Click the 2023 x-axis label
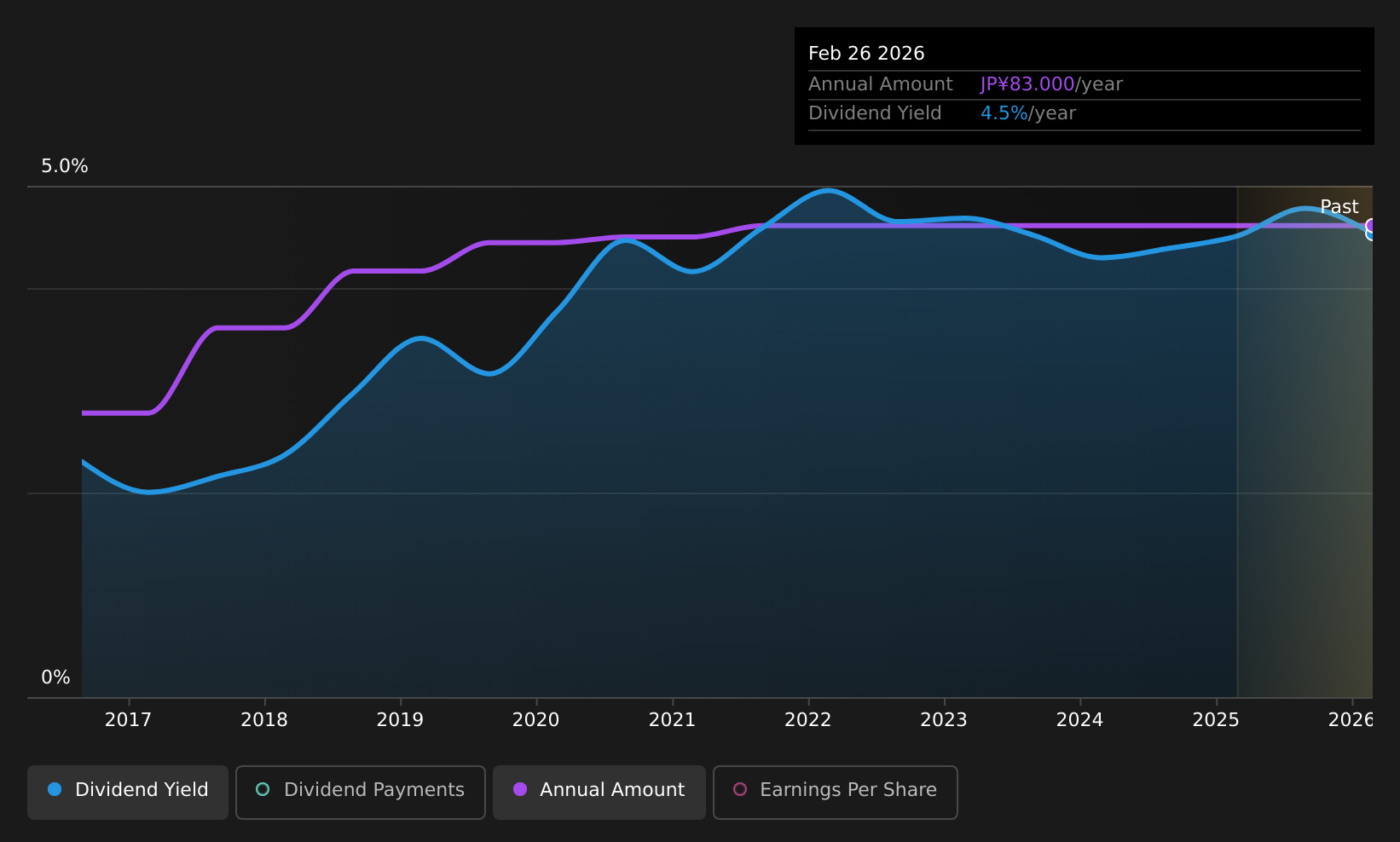Image resolution: width=1400 pixels, height=842 pixels. point(944,720)
